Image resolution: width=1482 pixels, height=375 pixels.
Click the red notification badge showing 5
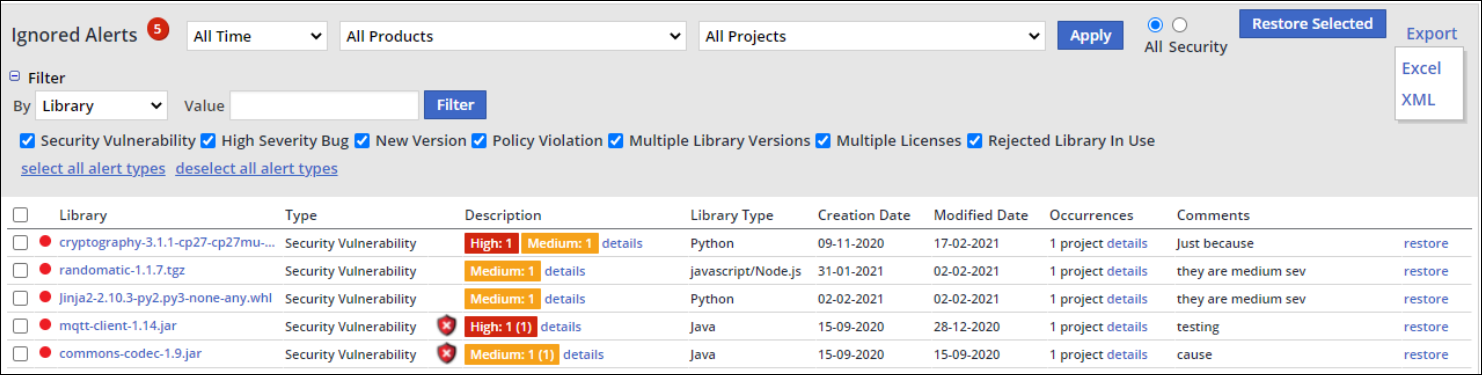pos(158,30)
